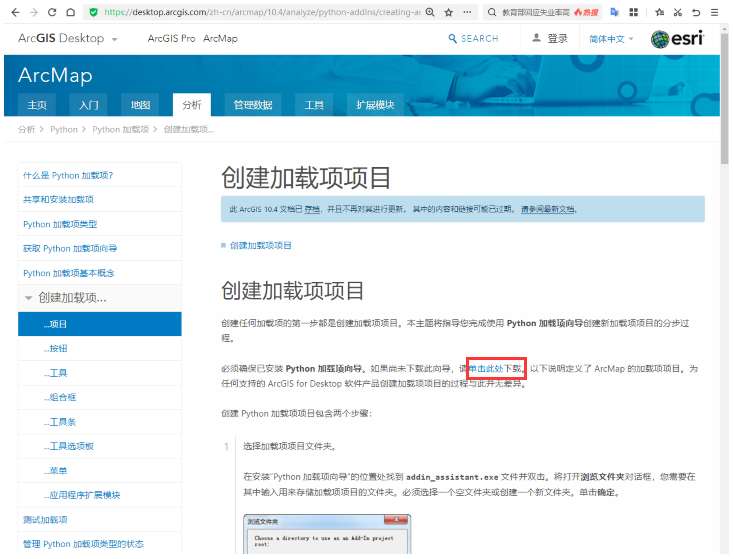Viewport: 734px width, 559px height.
Task: Open sidebar item 管理 Python 加载项类型的状态
Action: [100, 544]
